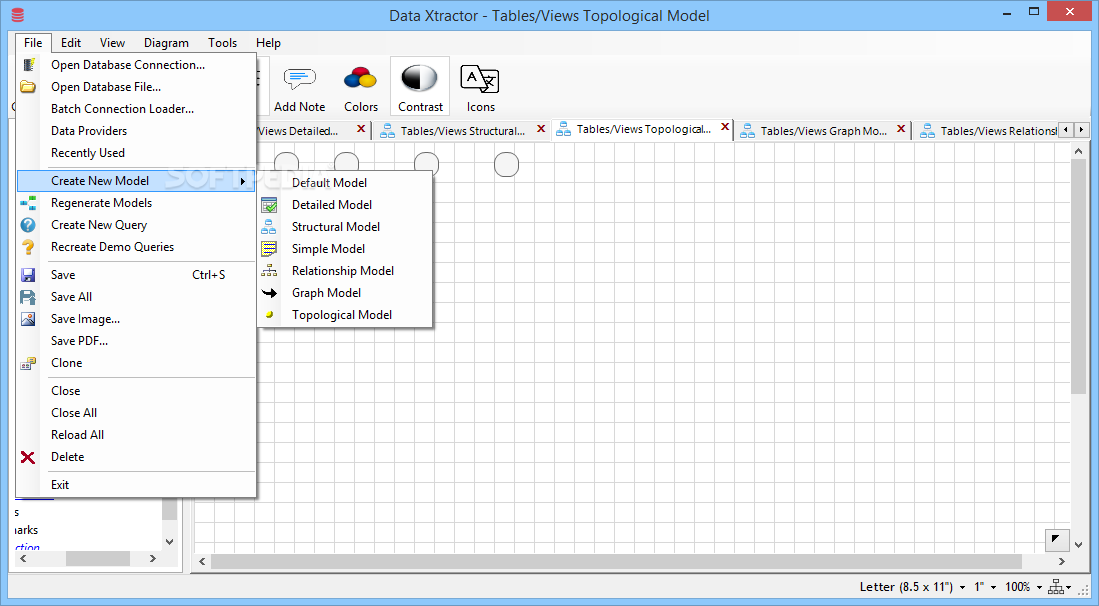Open the 1" margin dropdown
1099x606 pixels.
pyautogui.click(x=985, y=587)
